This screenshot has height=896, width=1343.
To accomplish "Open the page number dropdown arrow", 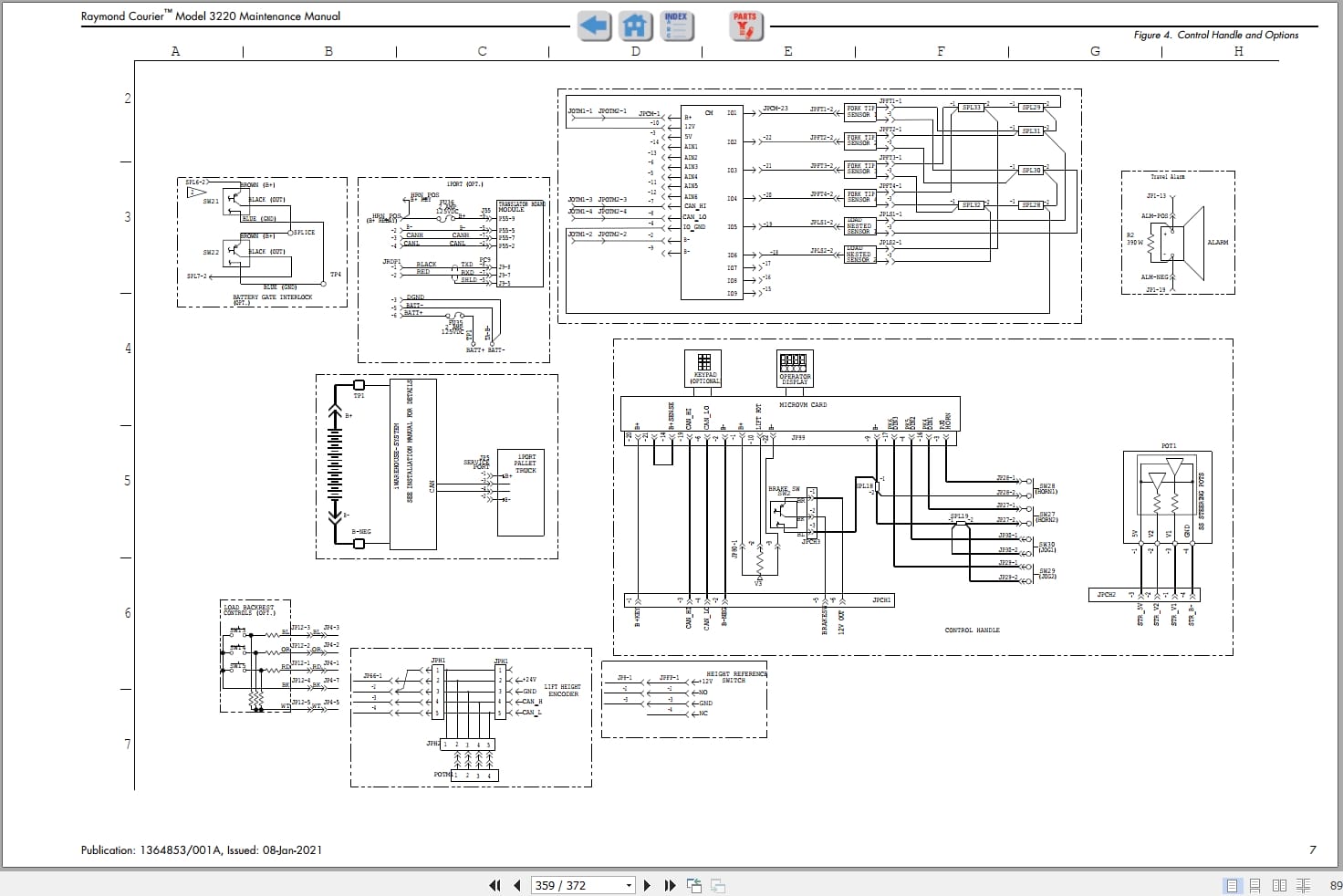I will point(629,885).
